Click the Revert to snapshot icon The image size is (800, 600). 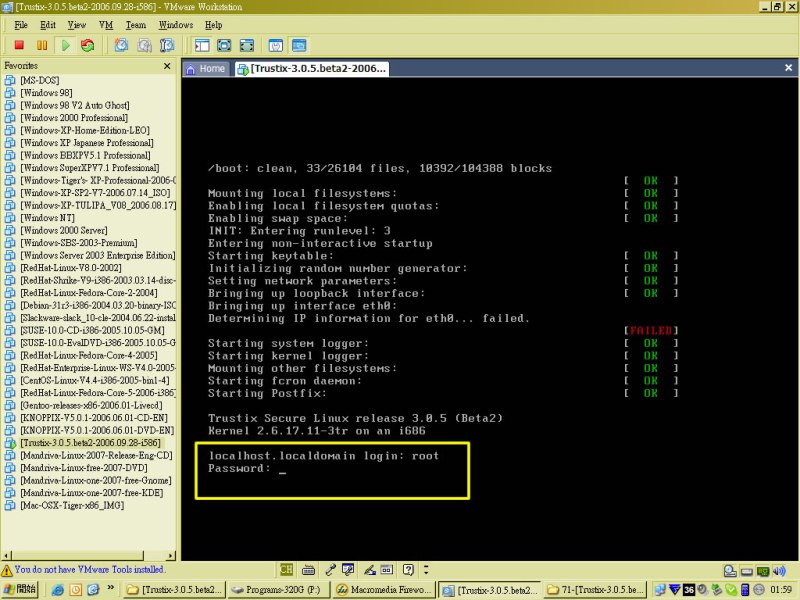pos(144,45)
